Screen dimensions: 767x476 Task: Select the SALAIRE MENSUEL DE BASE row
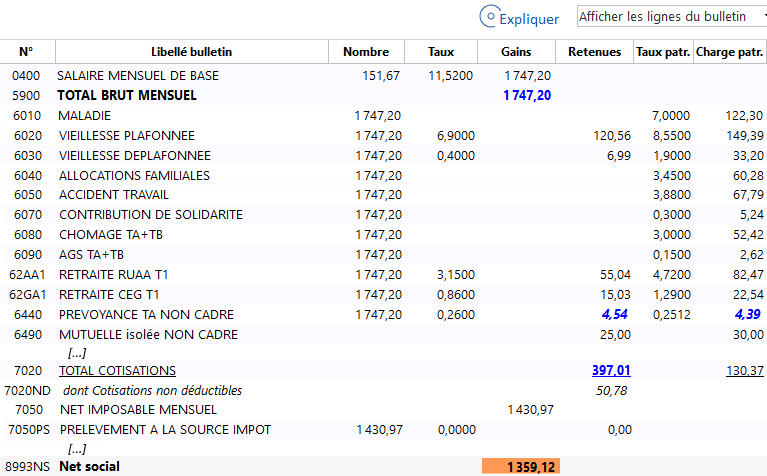click(138, 76)
